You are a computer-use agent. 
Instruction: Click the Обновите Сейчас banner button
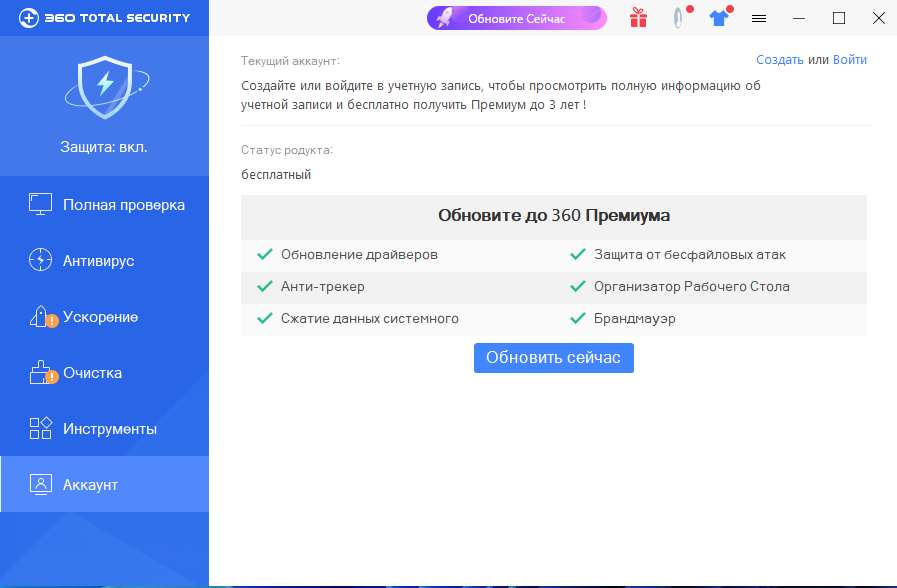point(517,18)
